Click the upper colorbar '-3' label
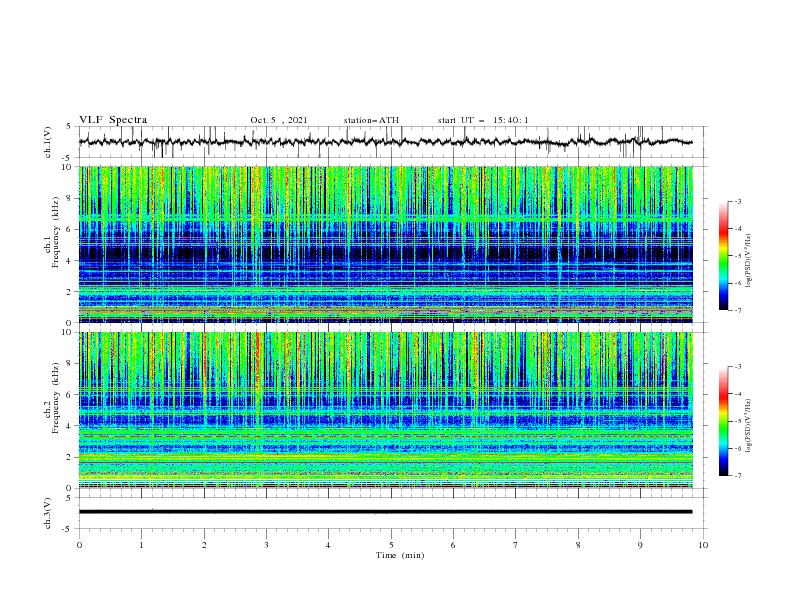This screenshot has height=612, width=792. point(737,201)
